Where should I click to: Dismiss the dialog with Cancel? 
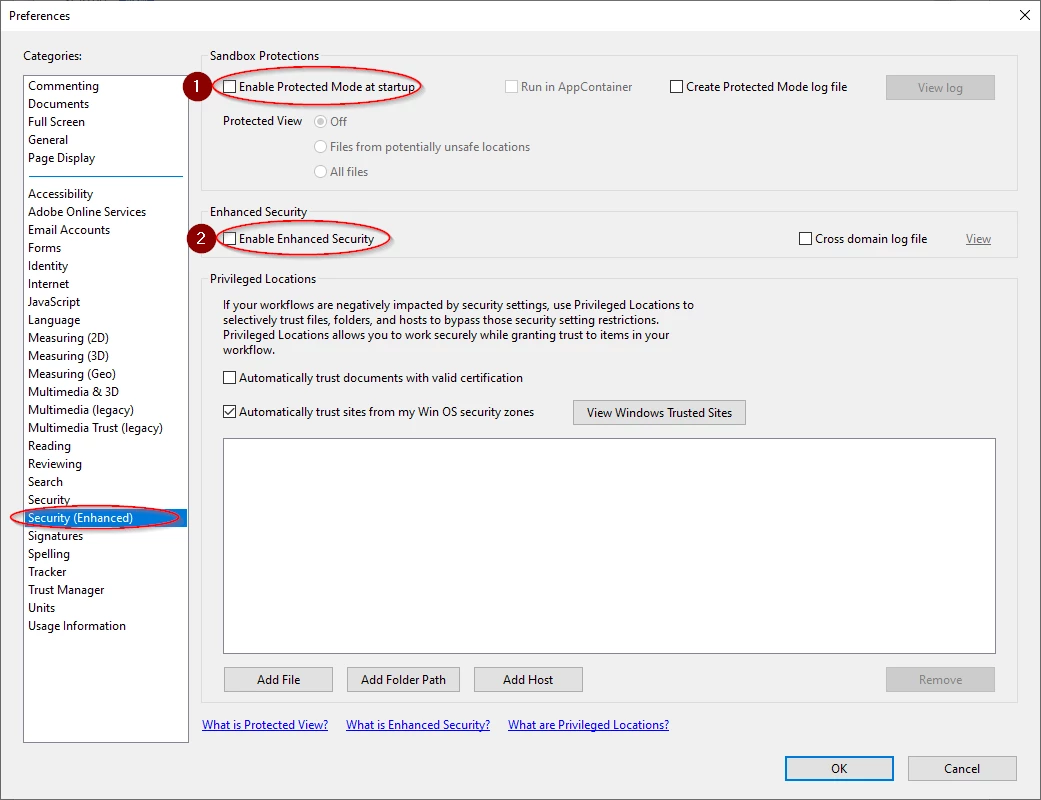pyautogui.click(x=962, y=769)
